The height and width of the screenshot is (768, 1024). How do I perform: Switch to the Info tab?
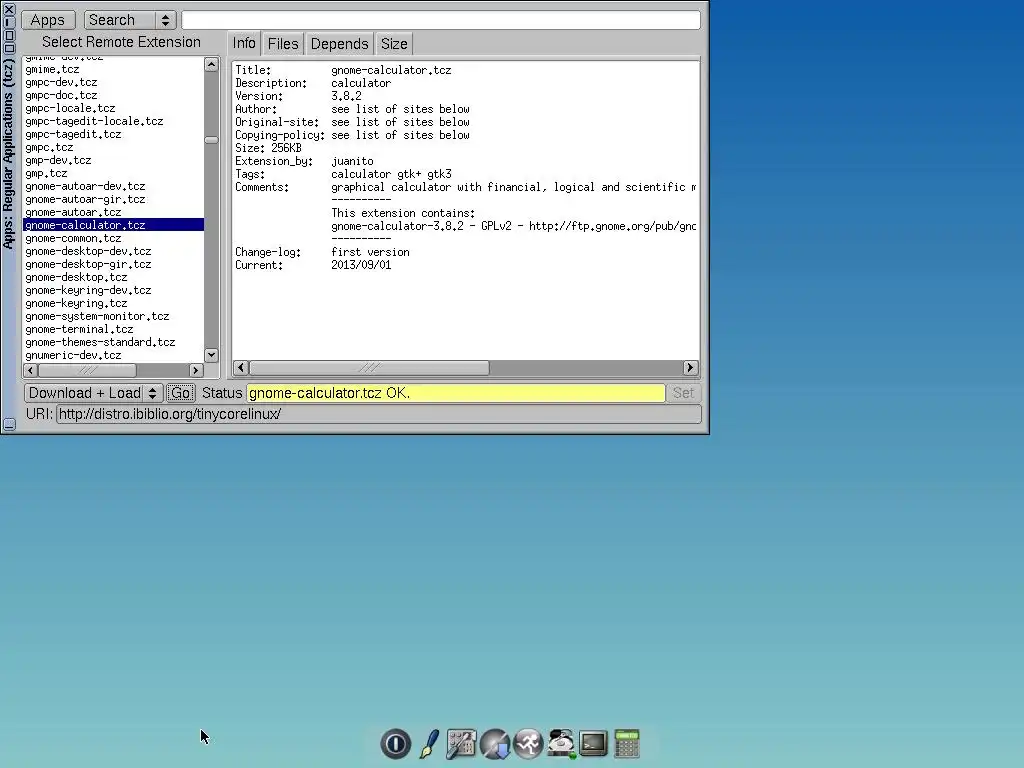click(x=244, y=43)
